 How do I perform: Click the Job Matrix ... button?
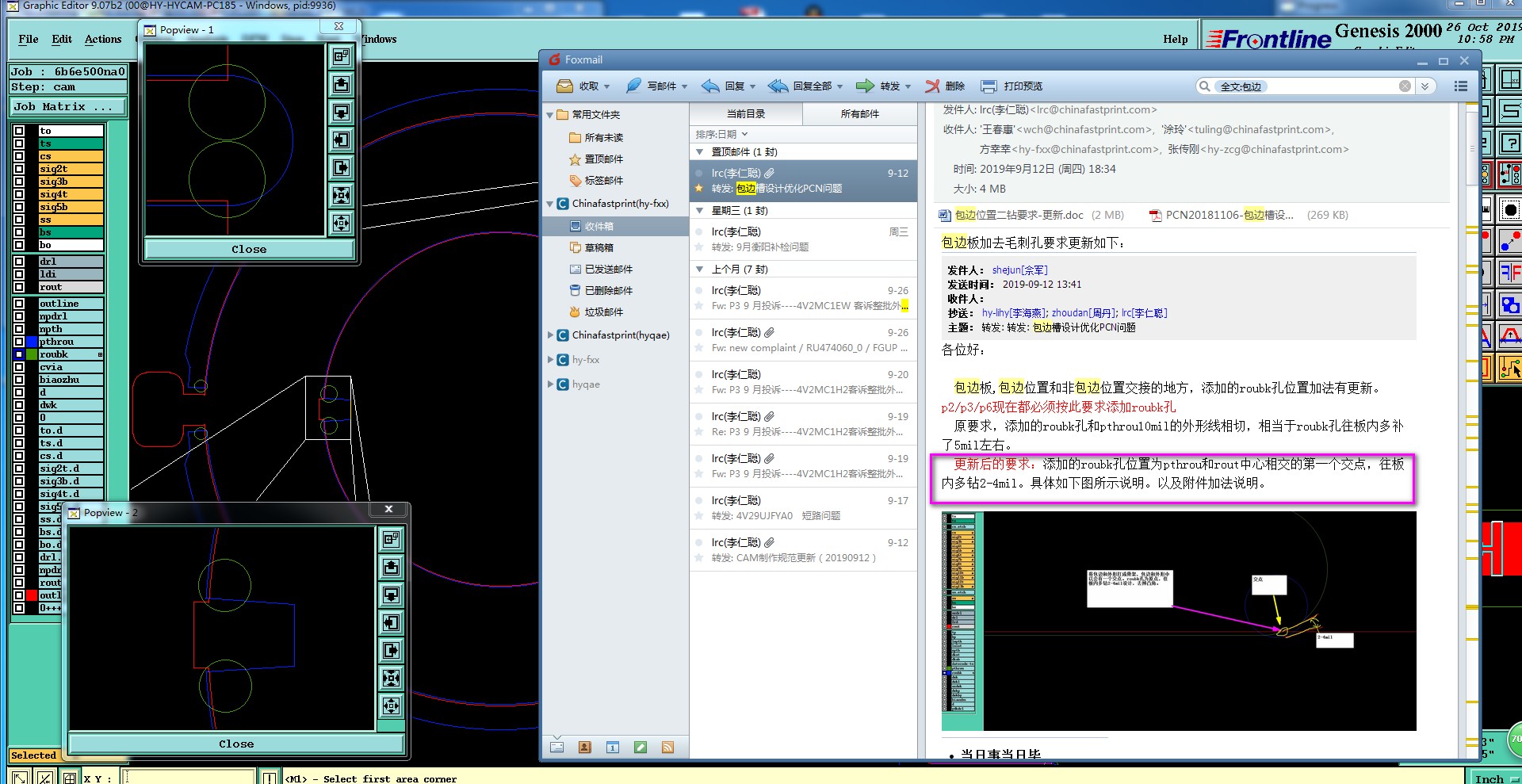tap(68, 106)
